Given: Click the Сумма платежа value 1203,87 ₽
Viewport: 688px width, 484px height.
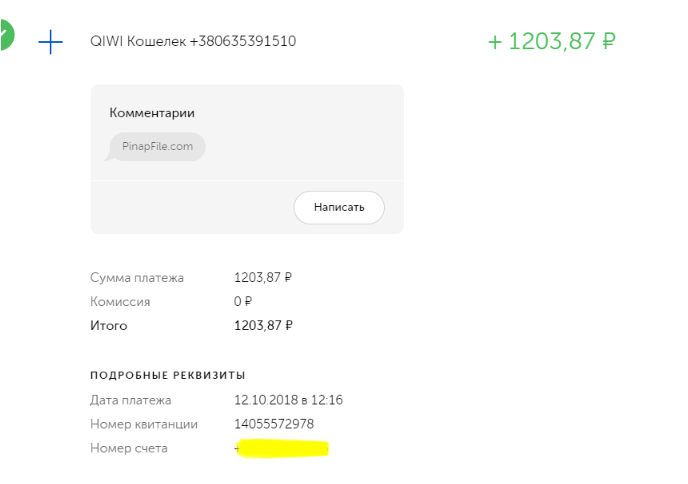Looking at the screenshot, I should [x=263, y=278].
